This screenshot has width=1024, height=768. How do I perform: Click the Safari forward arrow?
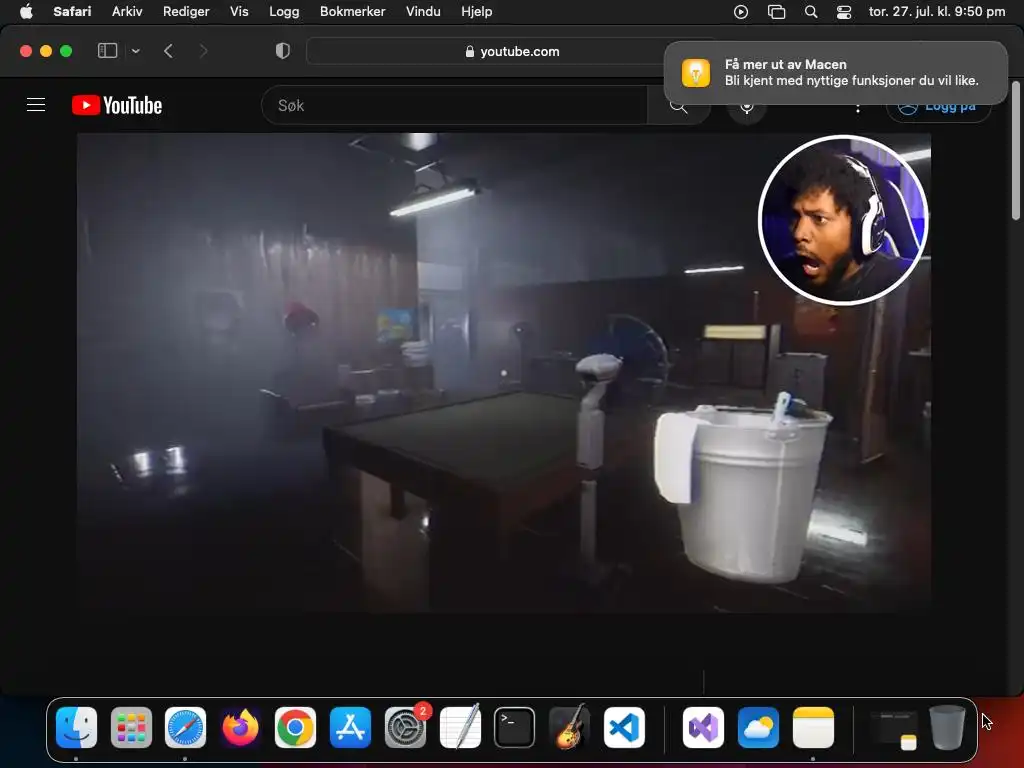(203, 51)
